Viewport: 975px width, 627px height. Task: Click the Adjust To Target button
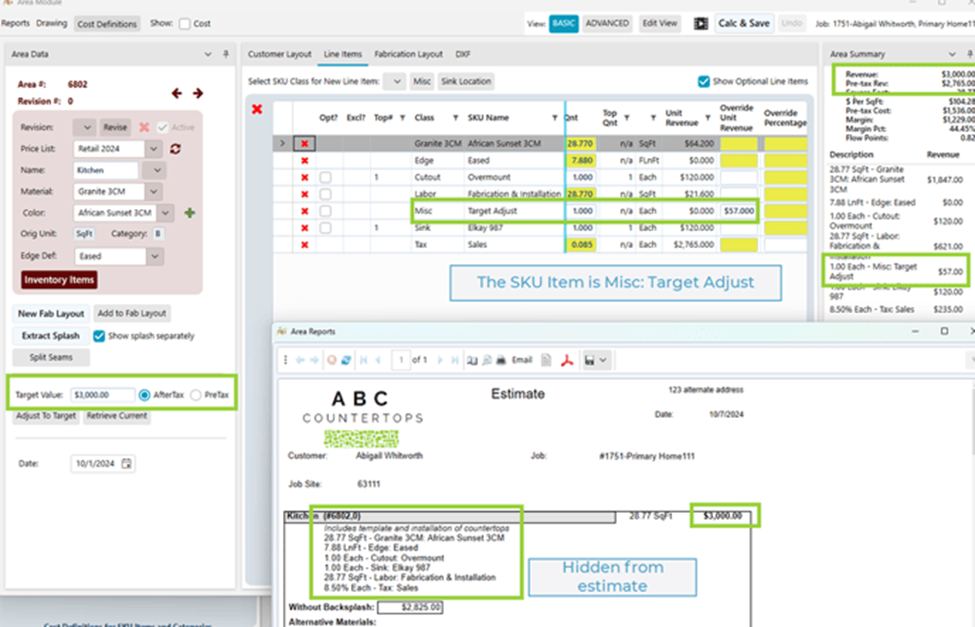click(47, 416)
